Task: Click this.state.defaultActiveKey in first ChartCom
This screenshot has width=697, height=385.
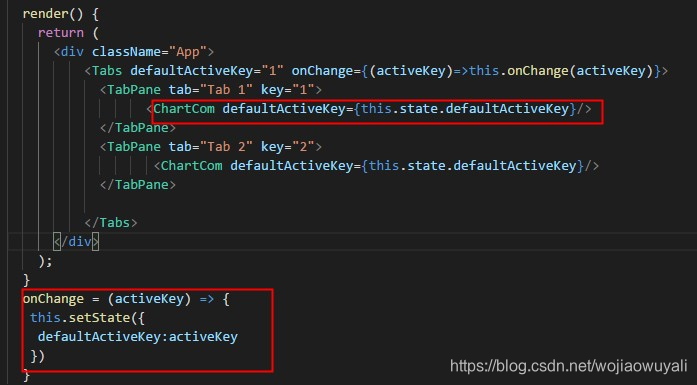Action: pyautogui.click(x=465, y=109)
